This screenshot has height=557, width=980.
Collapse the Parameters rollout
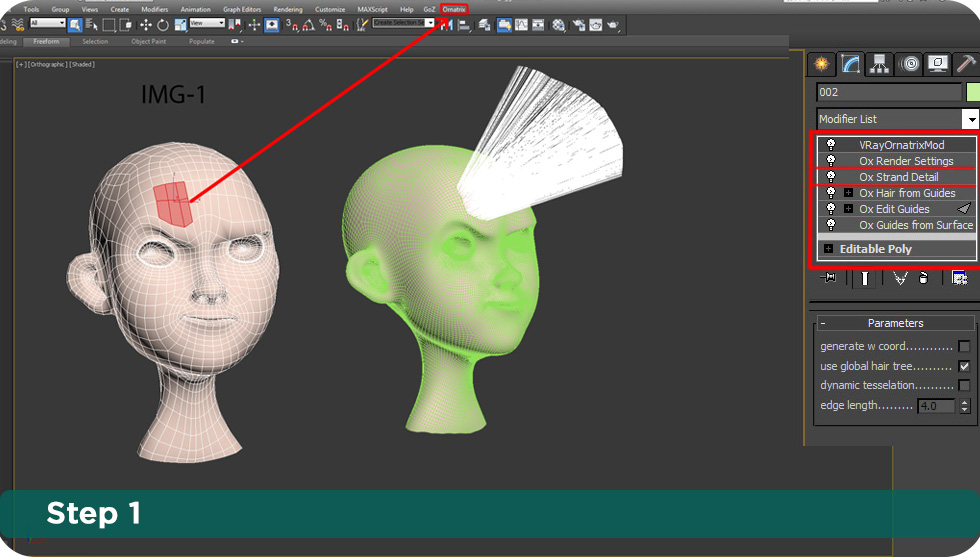[x=823, y=324]
